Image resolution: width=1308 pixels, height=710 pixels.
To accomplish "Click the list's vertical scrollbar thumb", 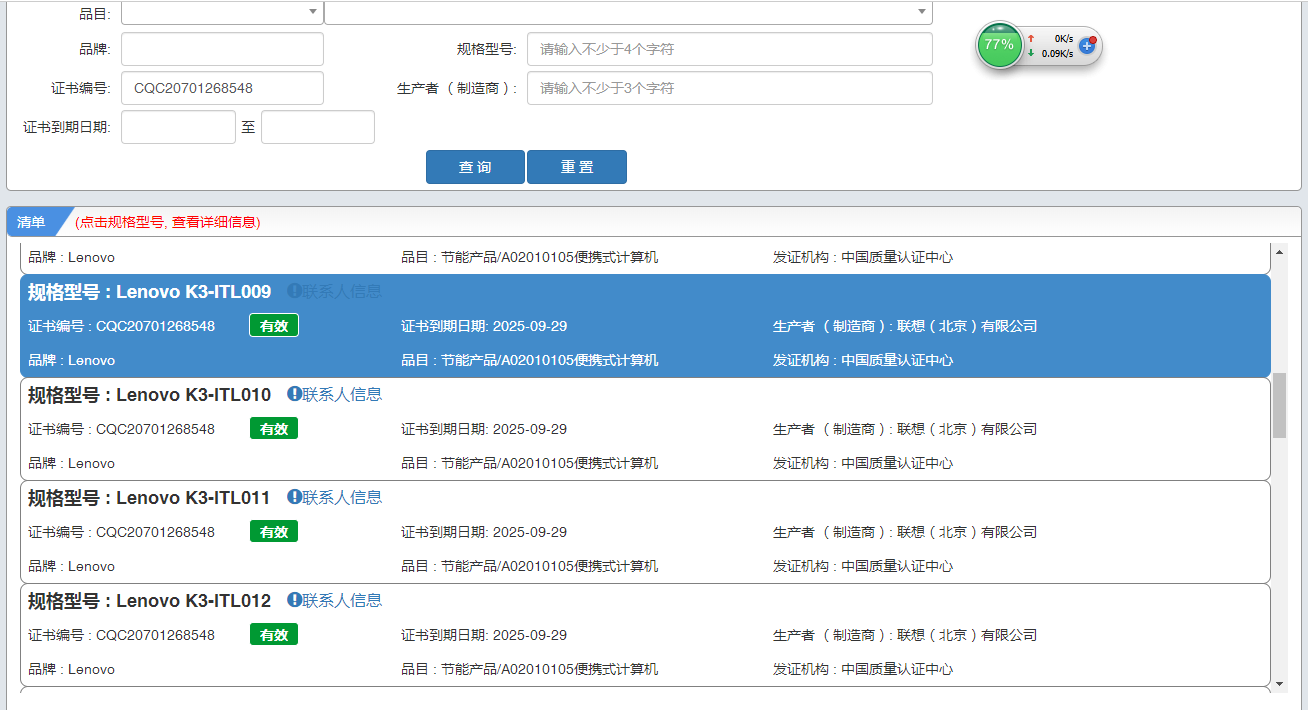I will [x=1279, y=405].
